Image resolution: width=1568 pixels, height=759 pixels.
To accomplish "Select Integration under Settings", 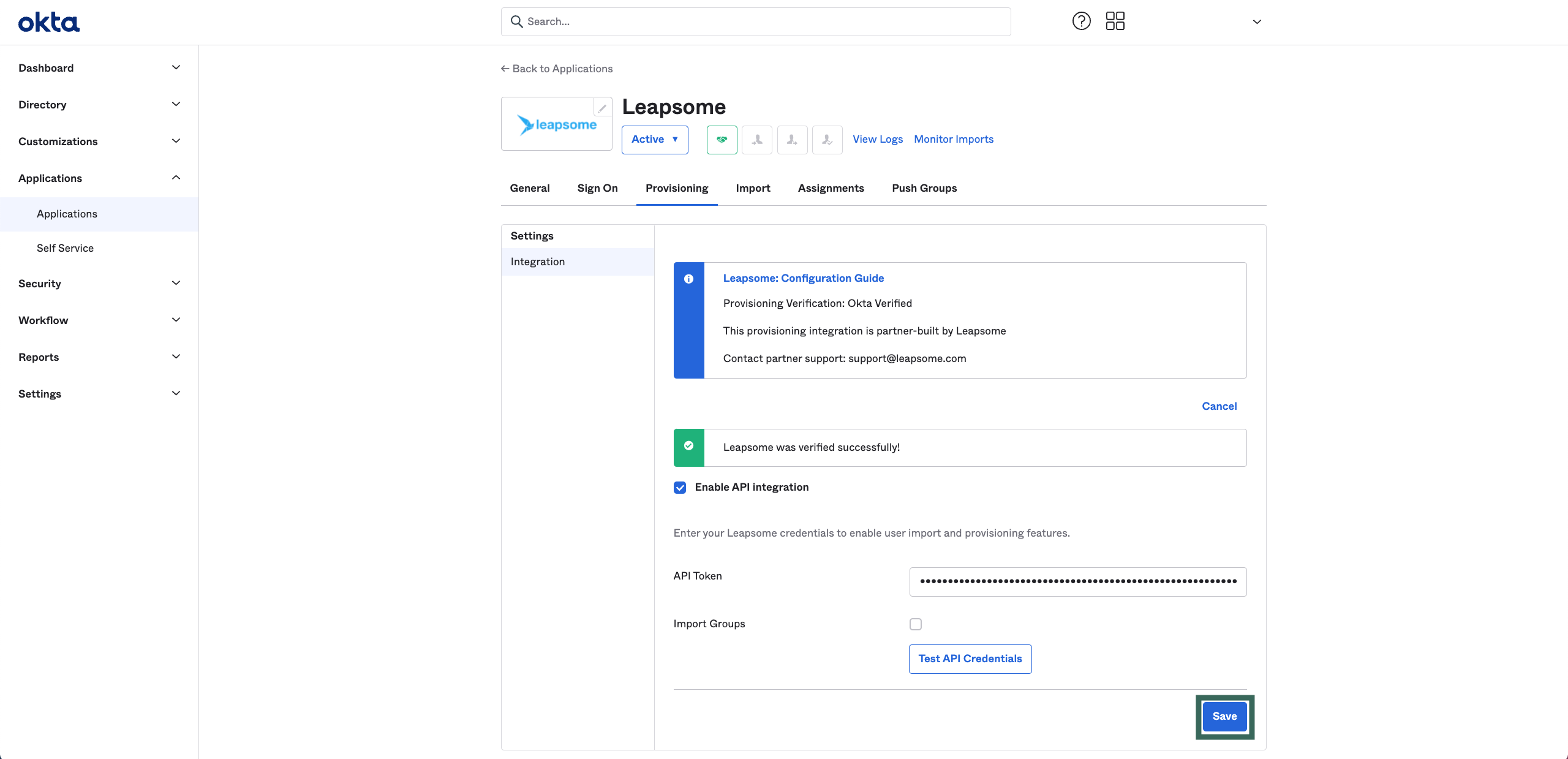I will (578, 262).
